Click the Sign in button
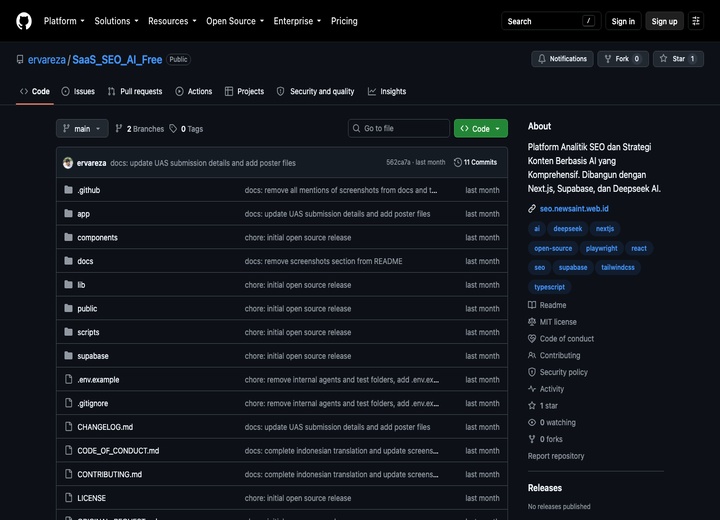 pos(623,21)
